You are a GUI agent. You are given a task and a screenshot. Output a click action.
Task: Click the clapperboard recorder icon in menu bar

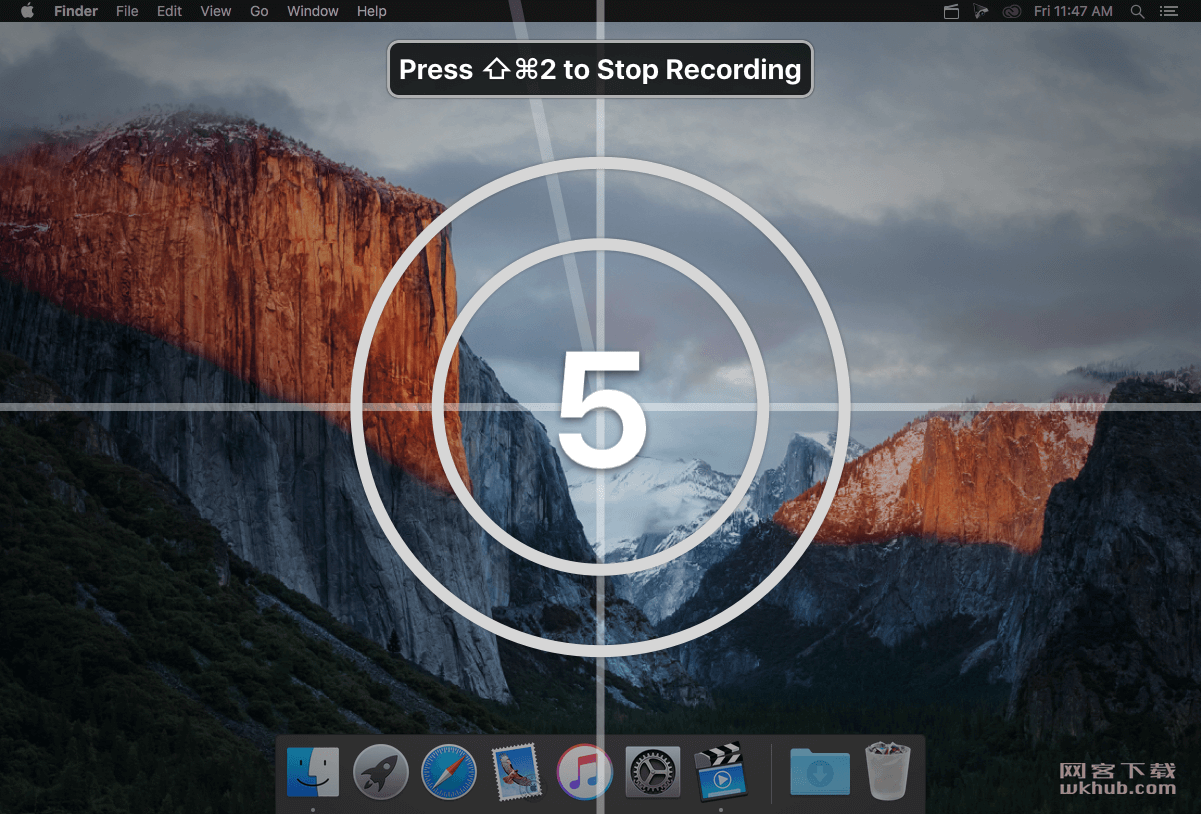point(951,11)
